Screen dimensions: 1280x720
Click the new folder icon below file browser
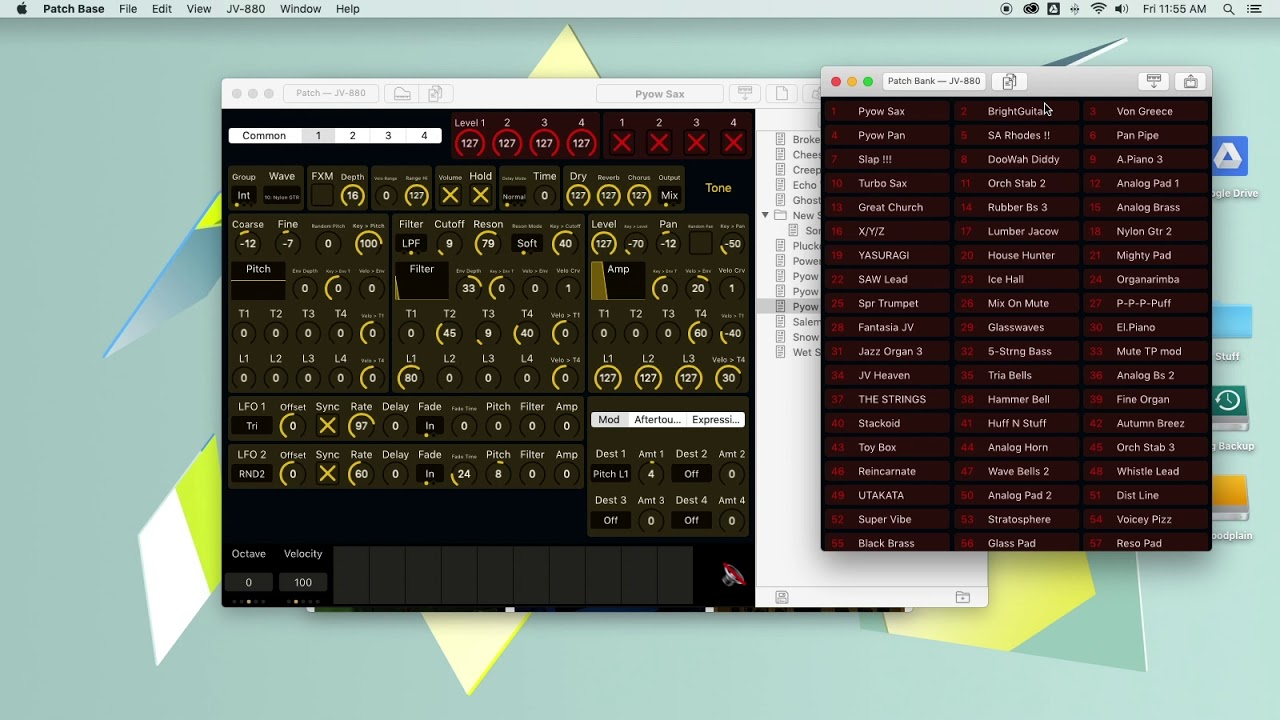click(x=962, y=597)
